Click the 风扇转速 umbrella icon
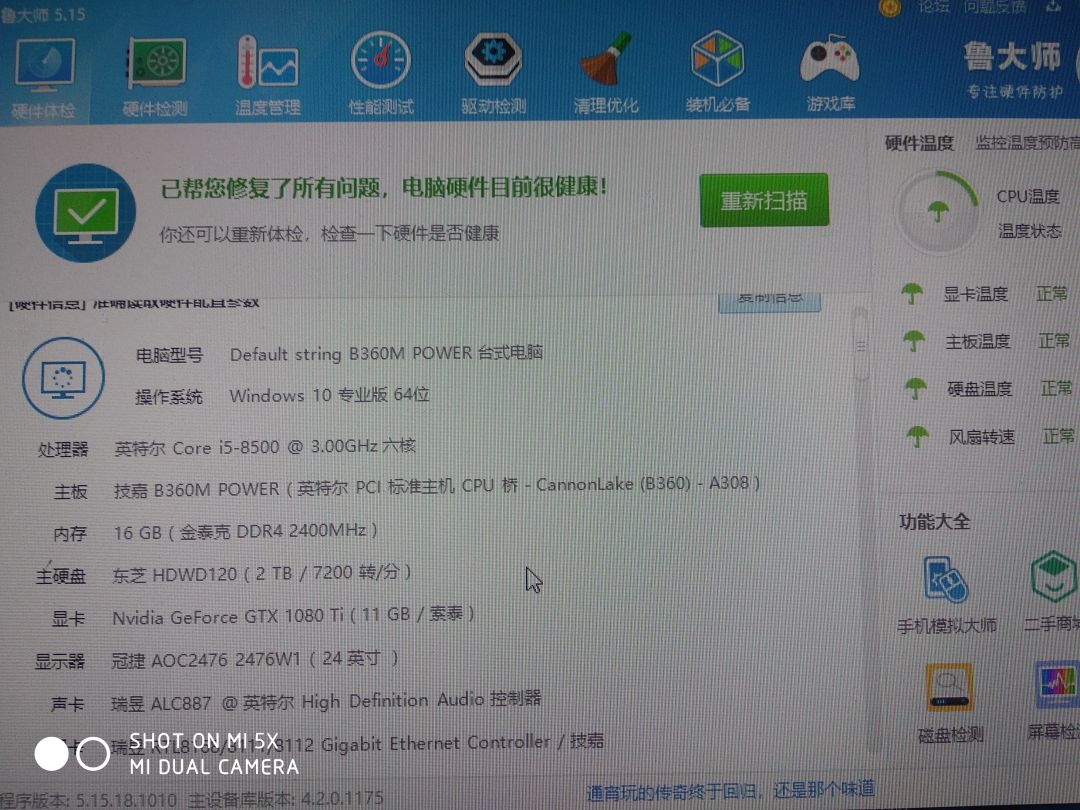 pyautogui.click(x=917, y=437)
